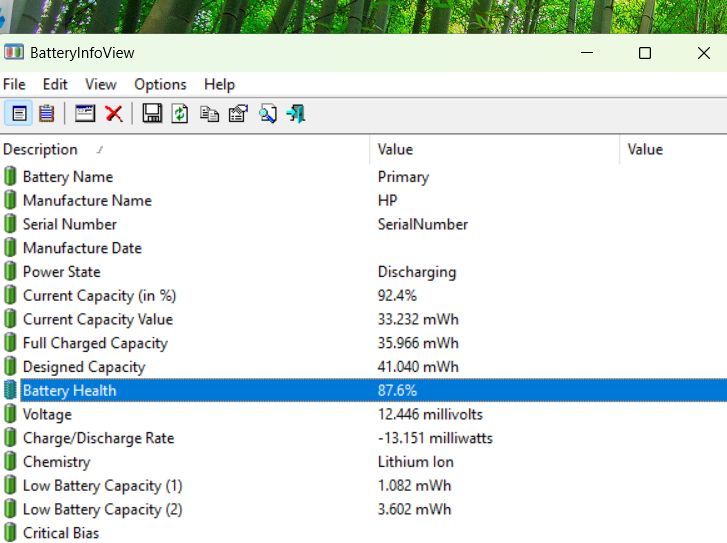Save selected items using the floppy disk icon
Image resolution: width=727 pixels, height=543 pixels.
[152, 114]
